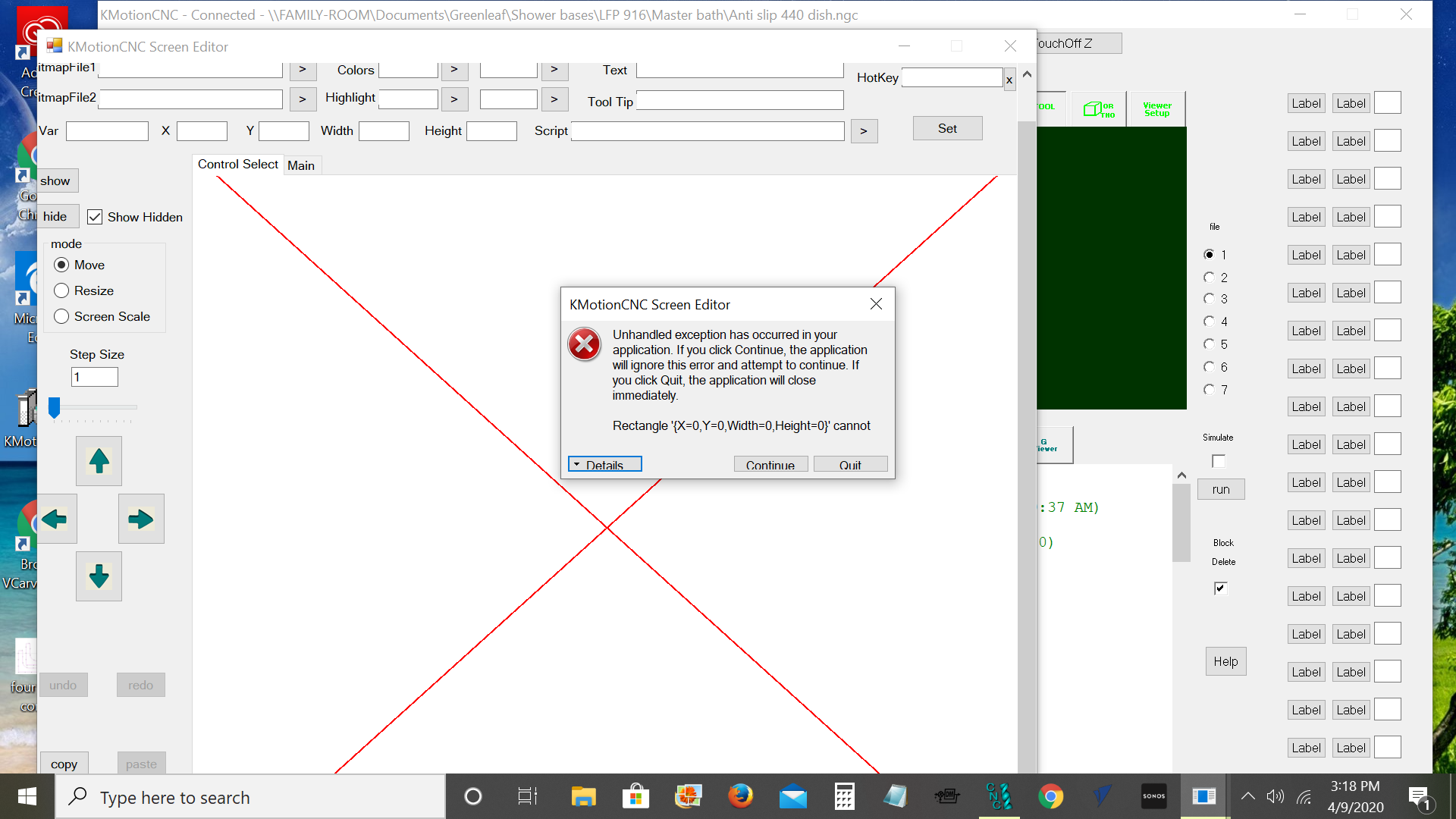Open the Script browse arrow button
Viewport: 1456px width, 819px height.
pos(864,130)
